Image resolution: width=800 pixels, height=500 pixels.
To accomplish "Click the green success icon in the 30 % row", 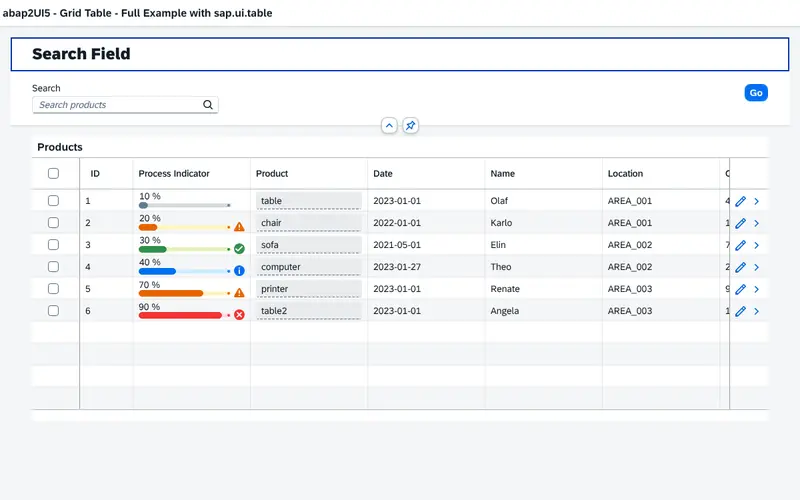I will (x=239, y=248).
